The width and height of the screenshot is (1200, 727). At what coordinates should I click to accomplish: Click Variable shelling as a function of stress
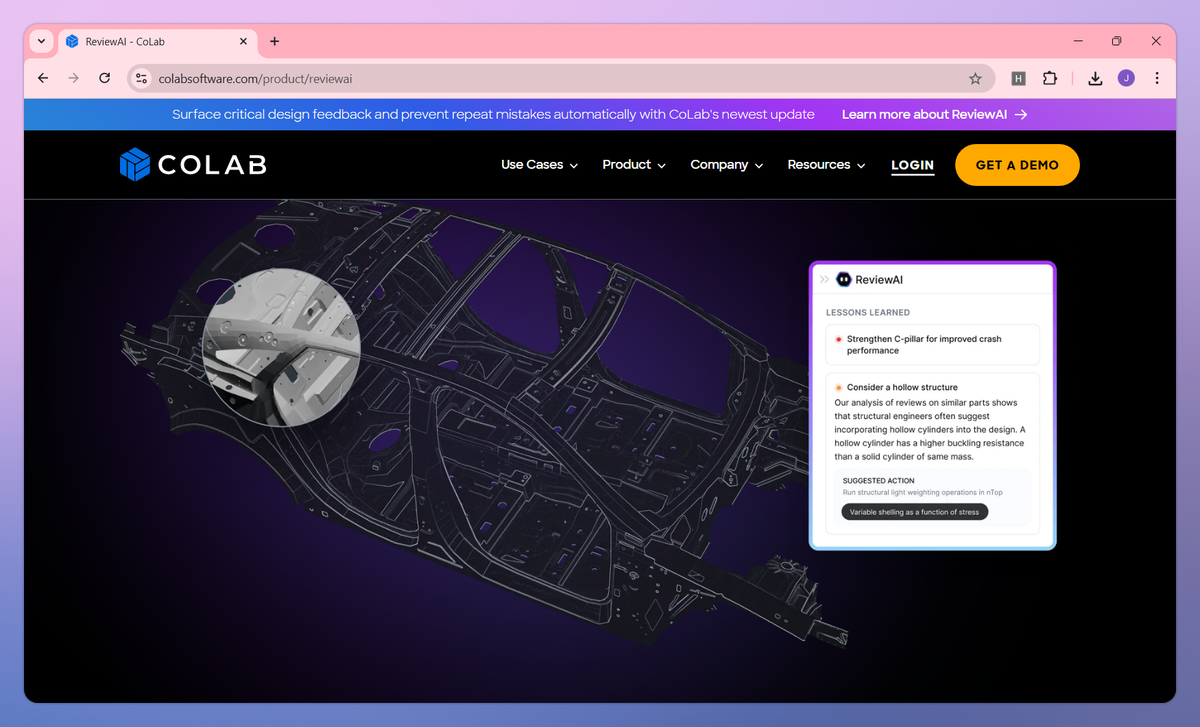[915, 512]
